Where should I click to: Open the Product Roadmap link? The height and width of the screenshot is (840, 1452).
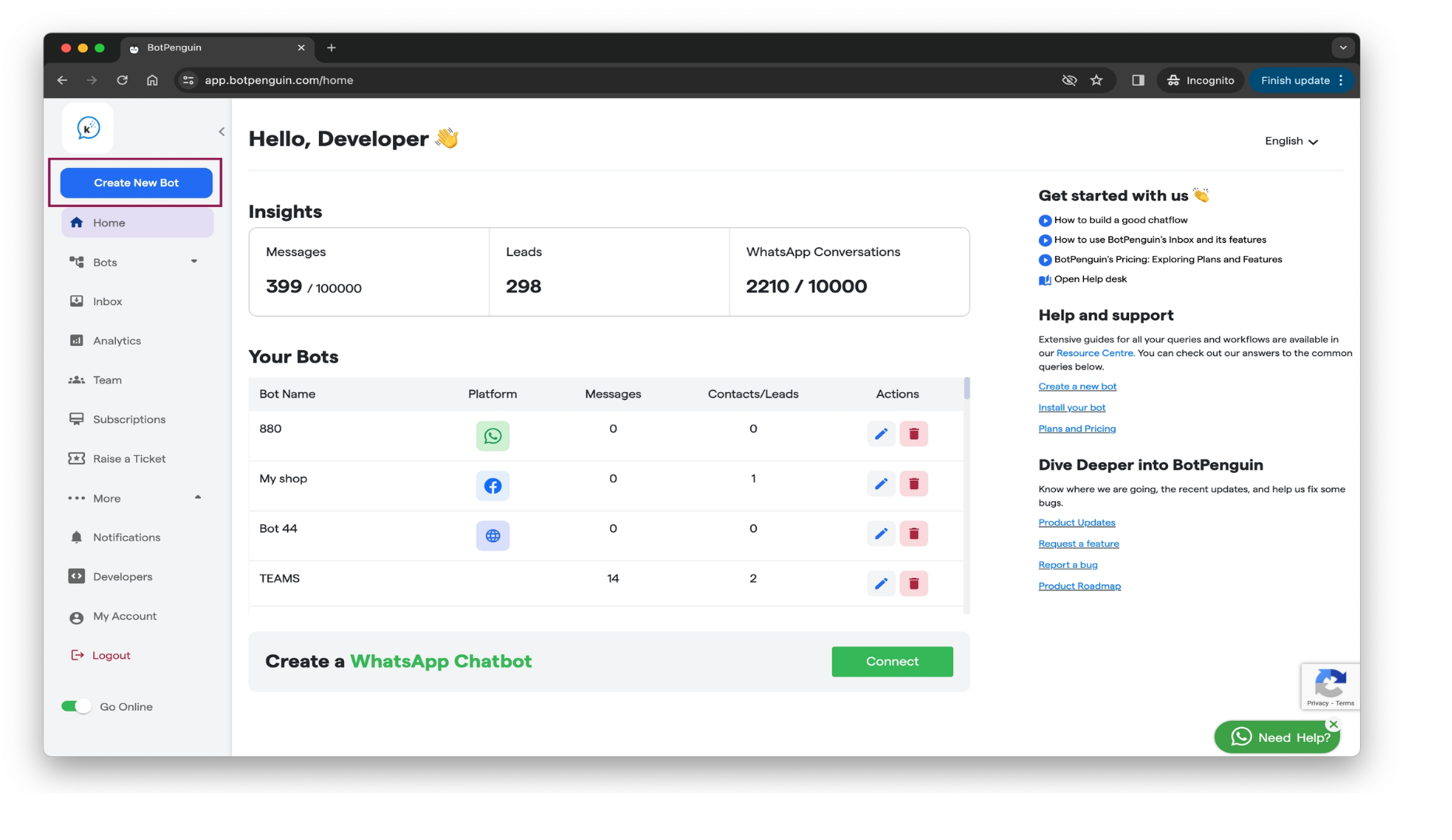[x=1079, y=586]
